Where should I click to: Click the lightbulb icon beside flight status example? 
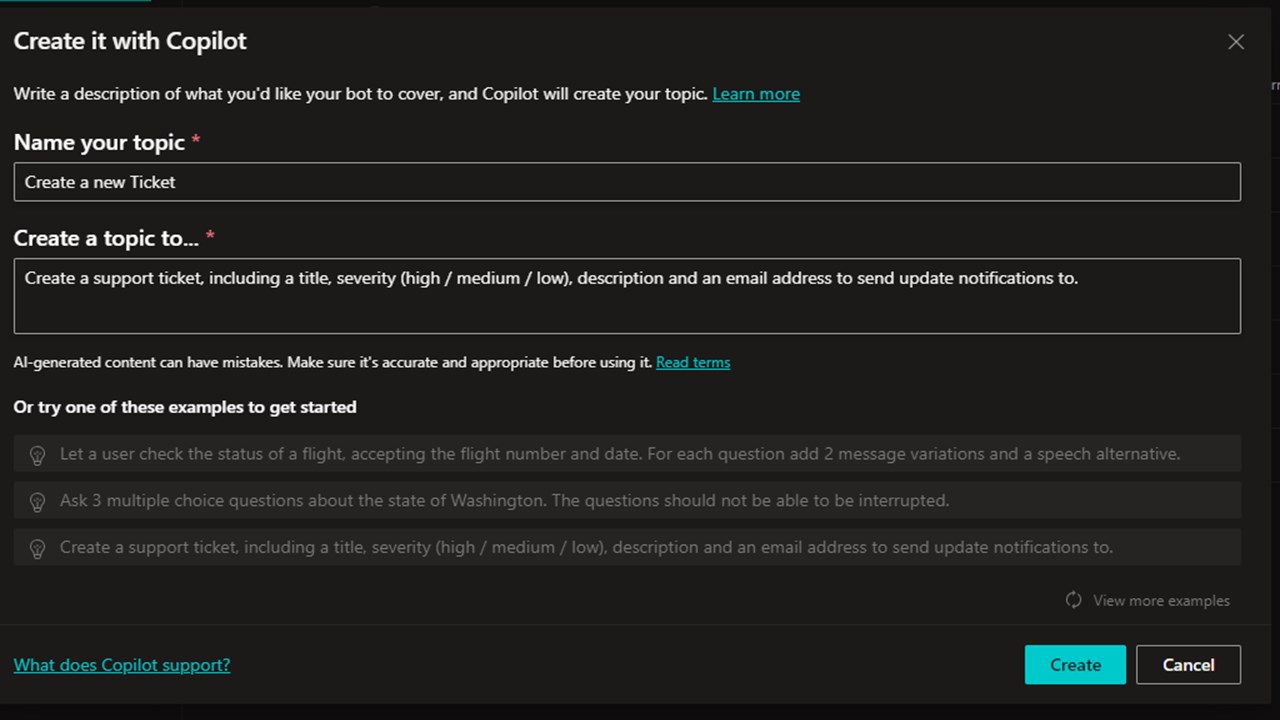coord(37,455)
